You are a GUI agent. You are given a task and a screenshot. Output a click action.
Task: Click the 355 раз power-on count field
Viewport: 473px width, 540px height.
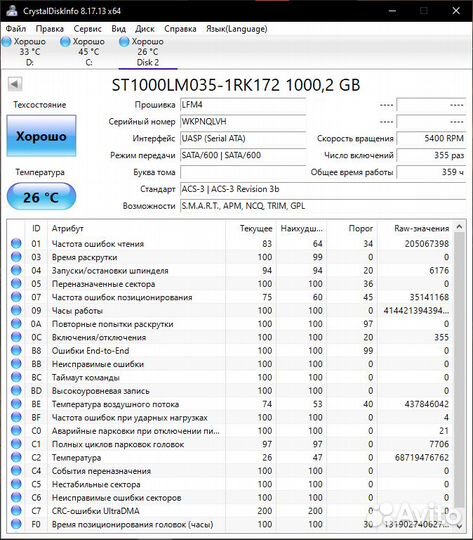click(431, 155)
